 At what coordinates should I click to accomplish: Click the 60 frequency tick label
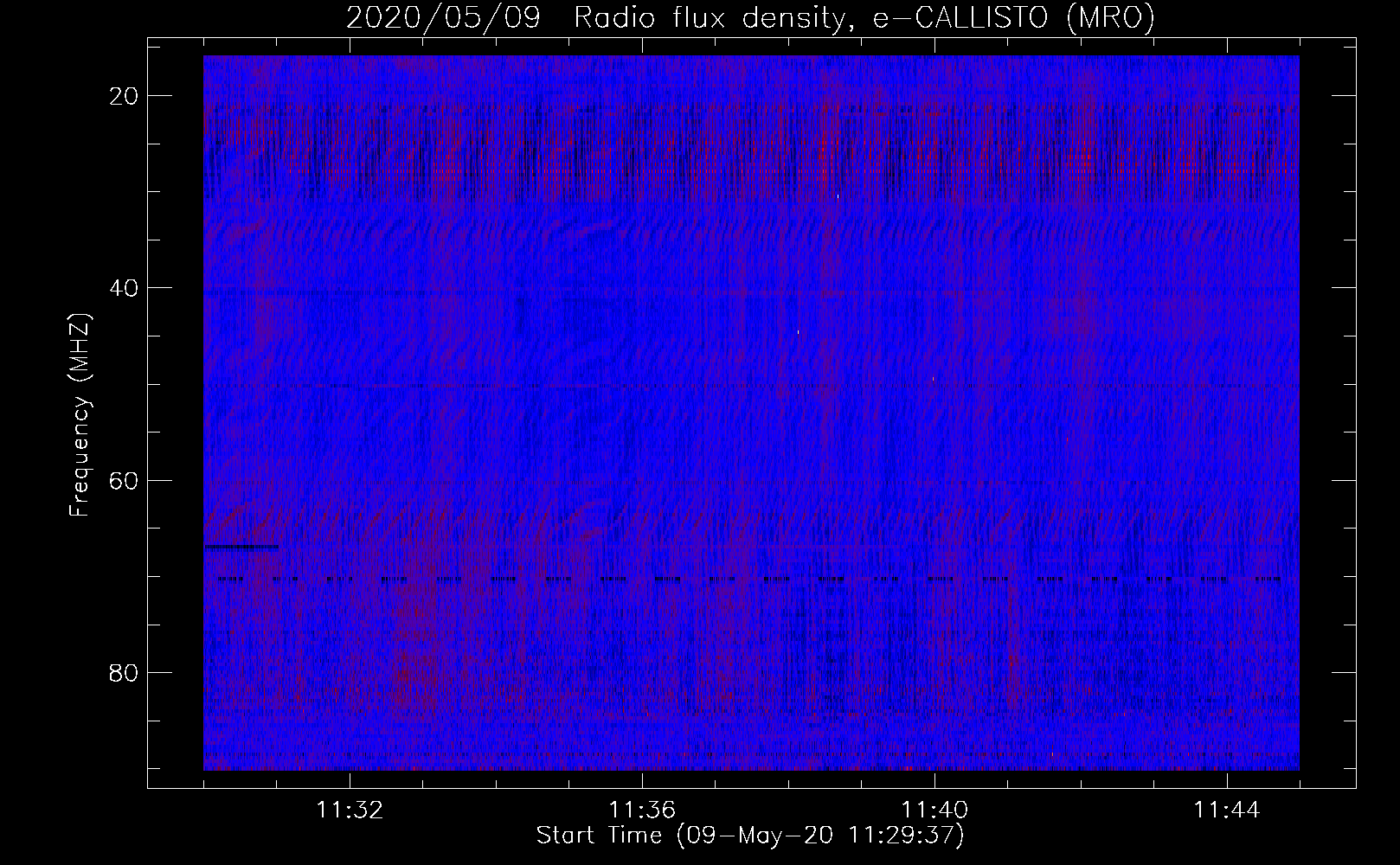[x=125, y=480]
